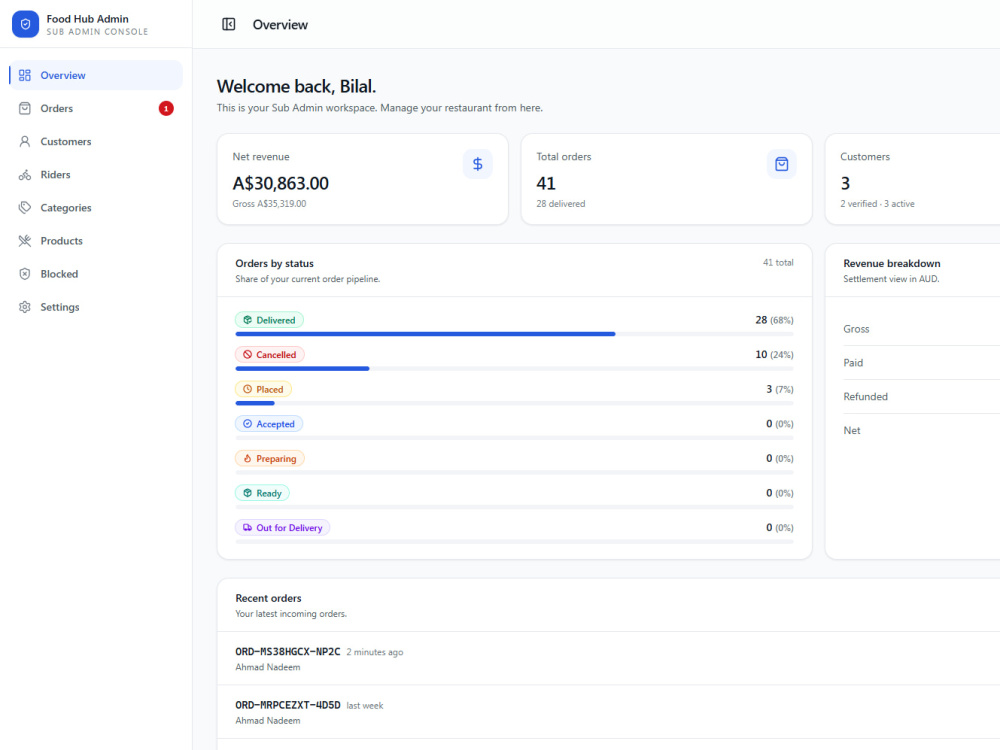The width and height of the screenshot is (1000, 750).
Task: Open order ORD-MRPCEZXT-4D5D
Action: [x=288, y=705]
